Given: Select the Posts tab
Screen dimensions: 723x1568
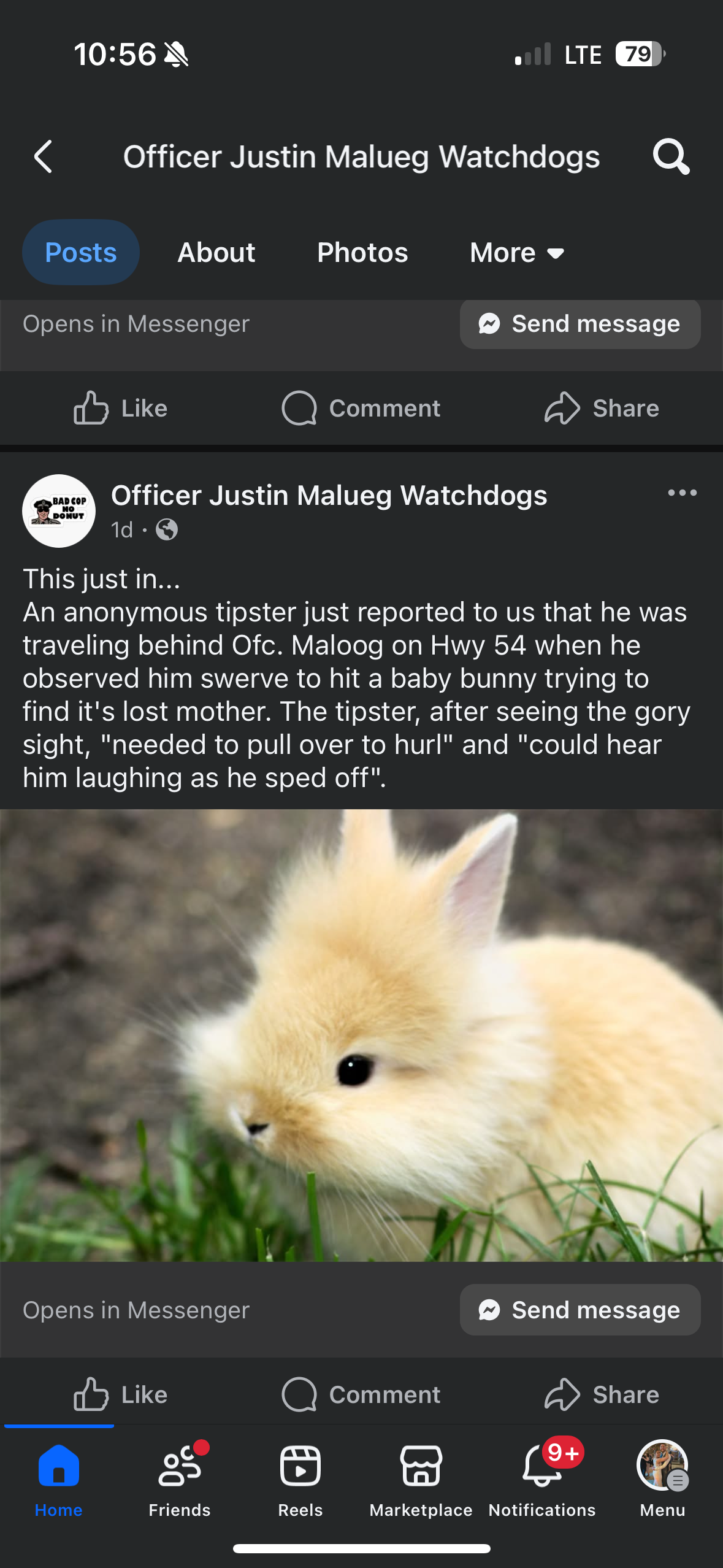Looking at the screenshot, I should [x=81, y=252].
